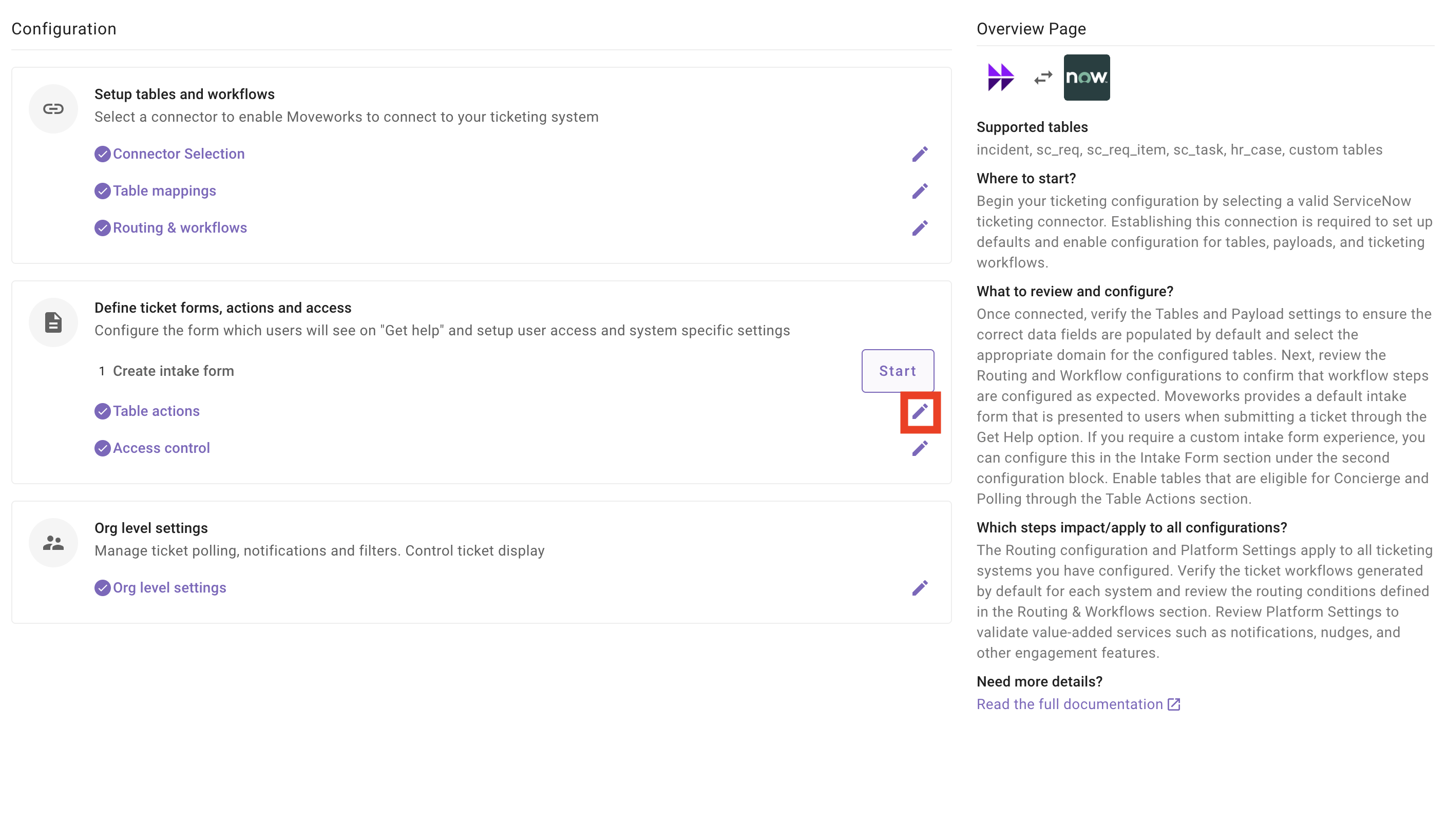Click the Table mappings edit pencil icon

click(x=919, y=190)
